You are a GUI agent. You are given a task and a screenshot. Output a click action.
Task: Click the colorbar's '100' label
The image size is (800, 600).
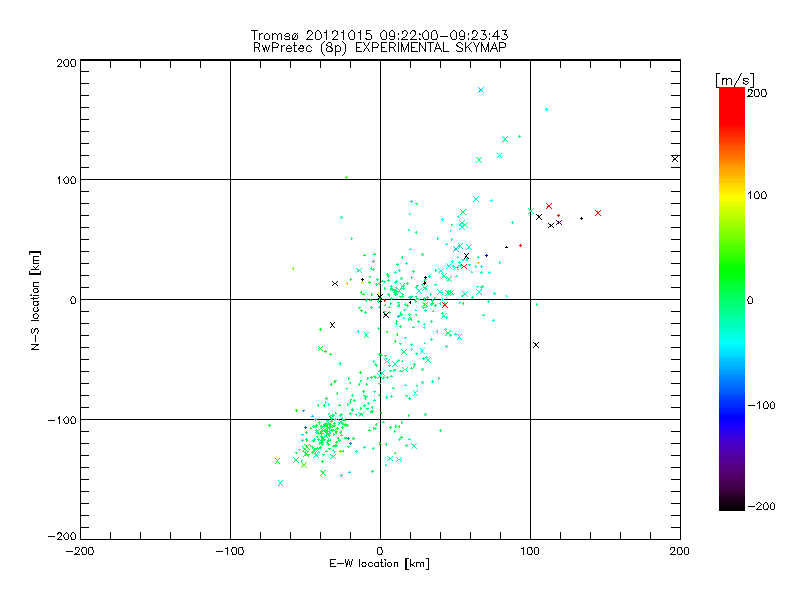point(757,195)
